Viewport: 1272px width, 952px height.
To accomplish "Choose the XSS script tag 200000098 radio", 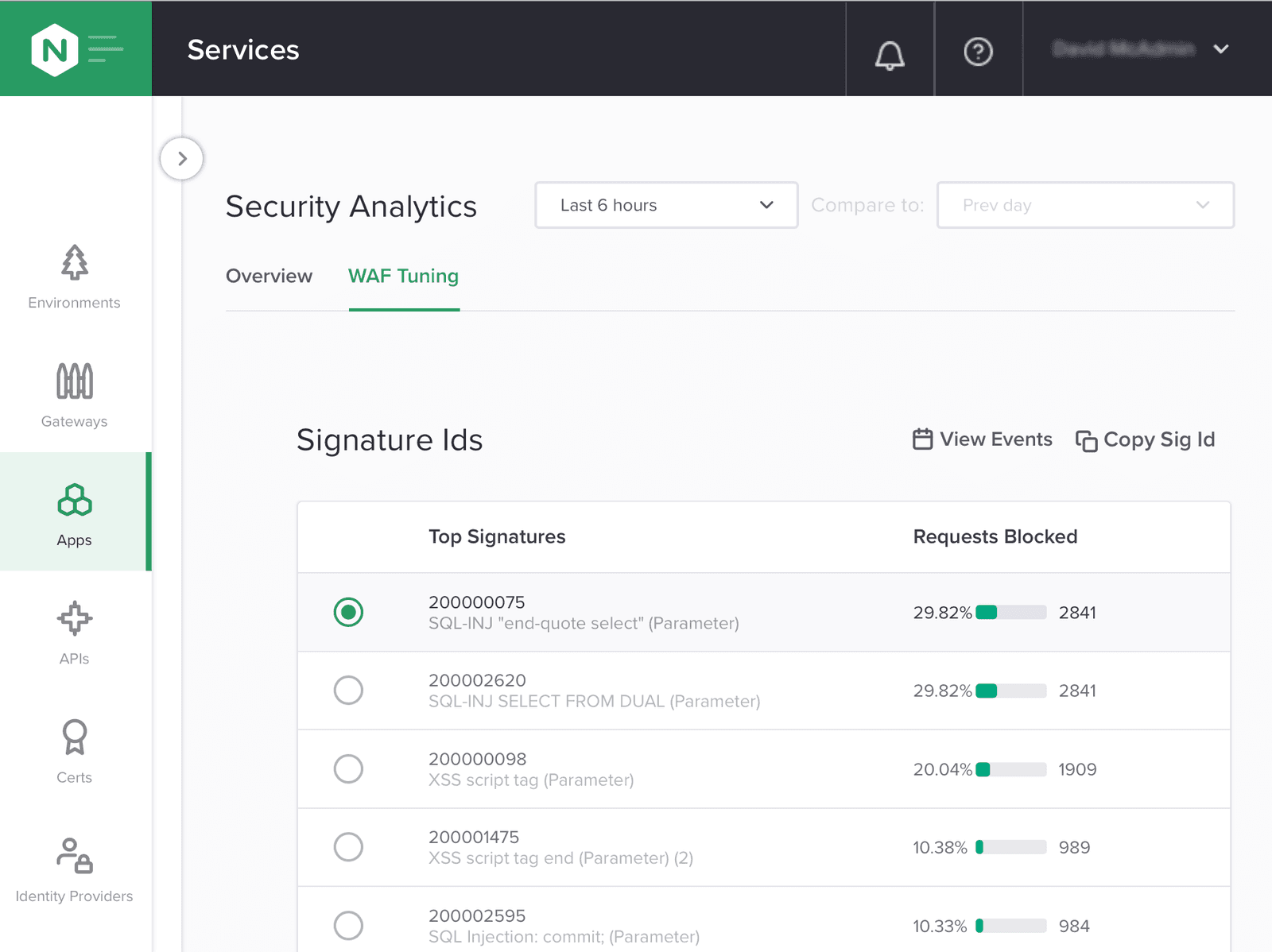I will [x=348, y=768].
